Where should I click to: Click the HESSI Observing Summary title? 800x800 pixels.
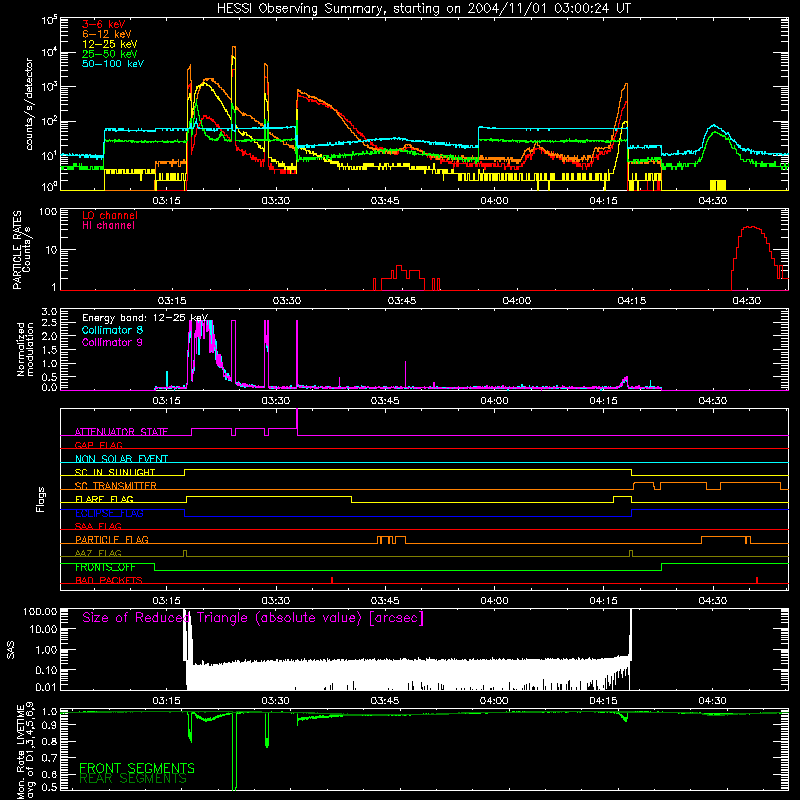click(x=423, y=9)
